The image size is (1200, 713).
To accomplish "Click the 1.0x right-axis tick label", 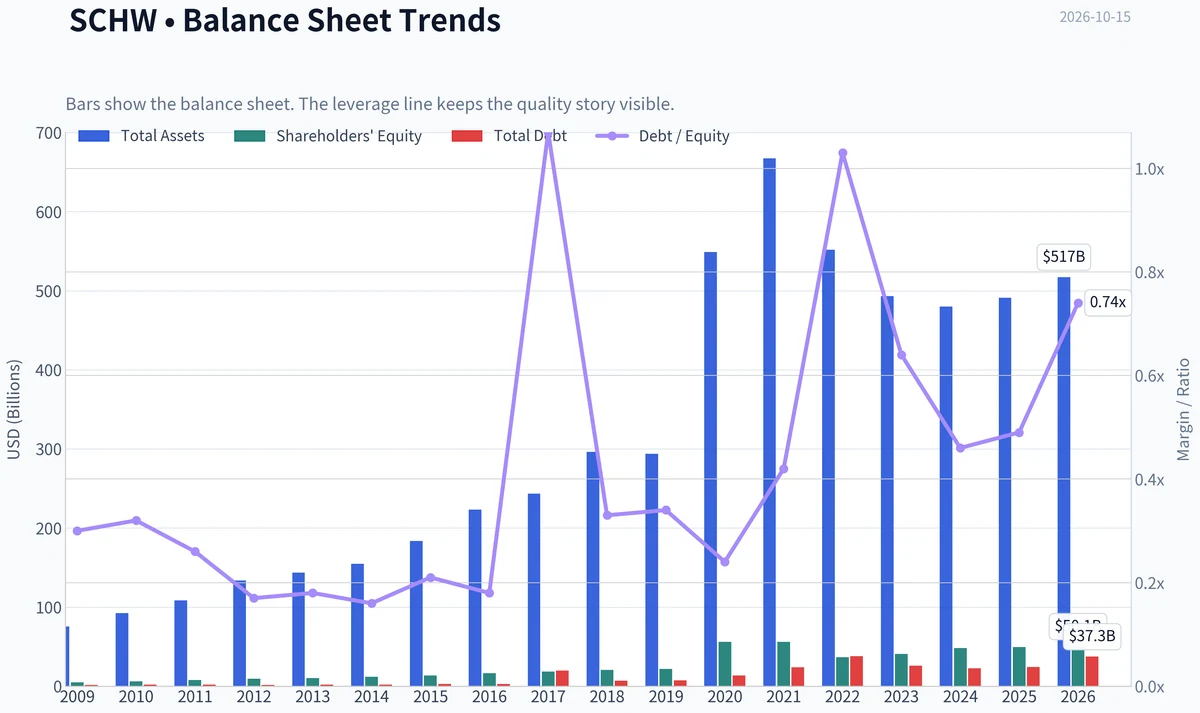I will tap(1150, 169).
